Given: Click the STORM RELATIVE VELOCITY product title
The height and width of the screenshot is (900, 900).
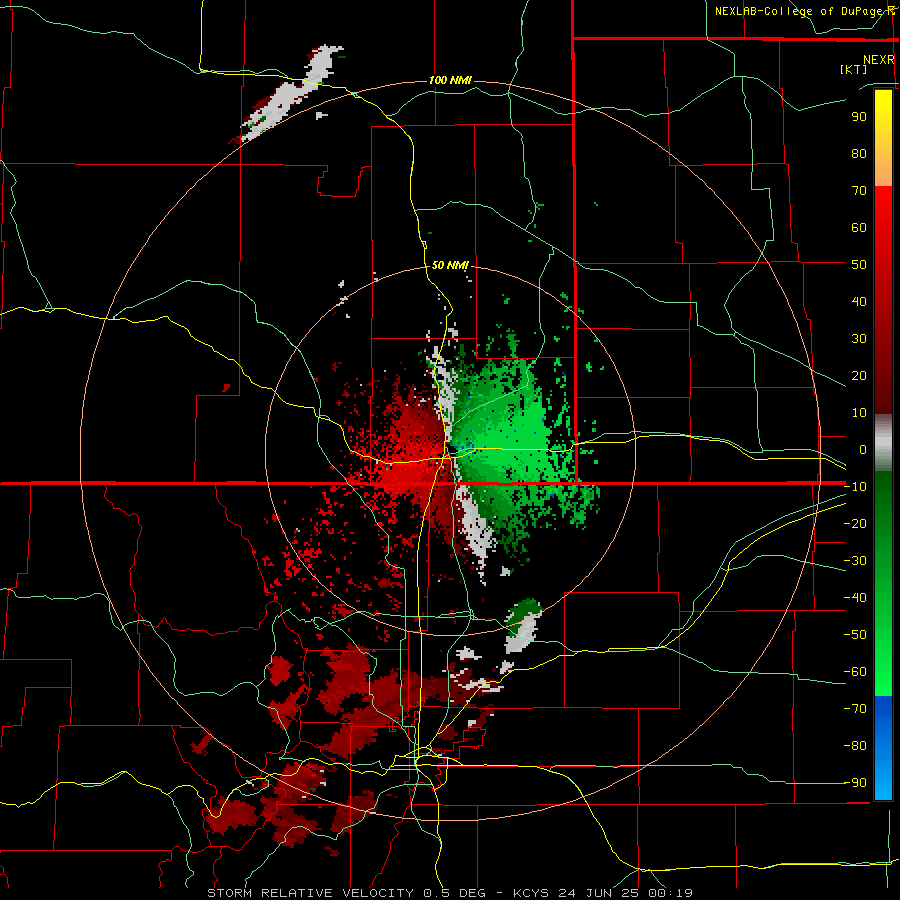Looking at the screenshot, I should (310, 893).
